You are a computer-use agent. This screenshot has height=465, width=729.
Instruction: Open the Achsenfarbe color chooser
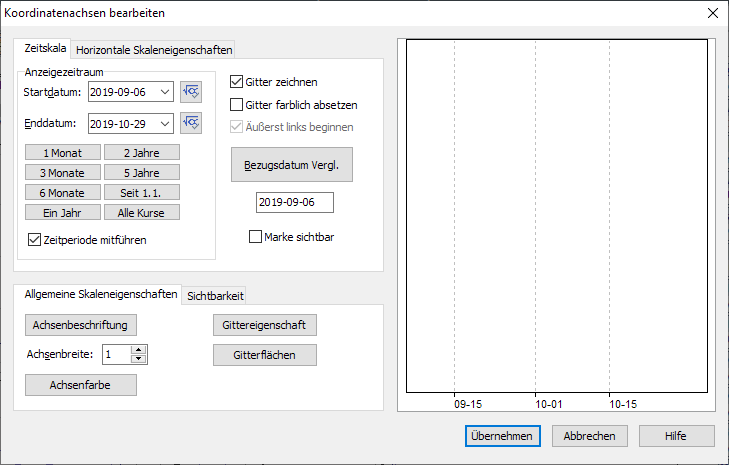pos(81,385)
